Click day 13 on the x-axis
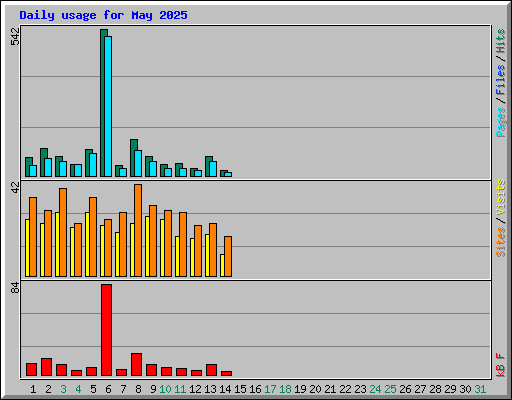Viewport: 512px width, 400px height. click(210, 389)
